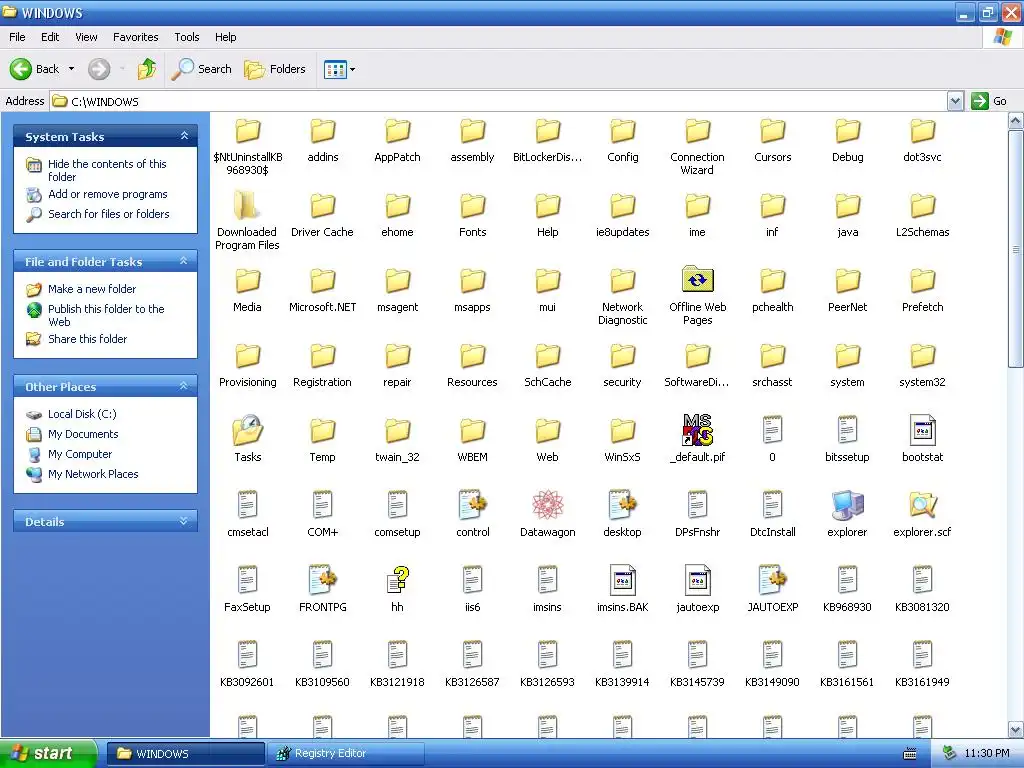
Task: Switch to Registry Editor taskbar button
Action: (x=345, y=753)
